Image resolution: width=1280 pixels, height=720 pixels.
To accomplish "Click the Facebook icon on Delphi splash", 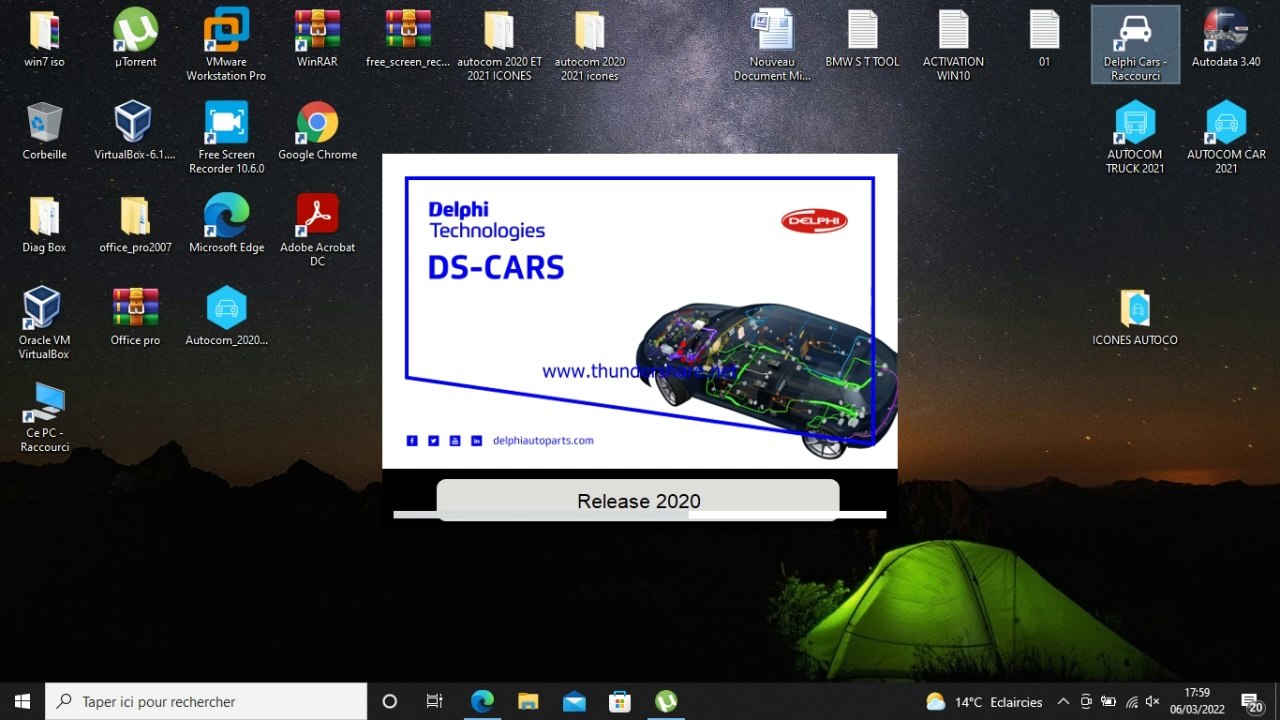I will tap(411, 441).
